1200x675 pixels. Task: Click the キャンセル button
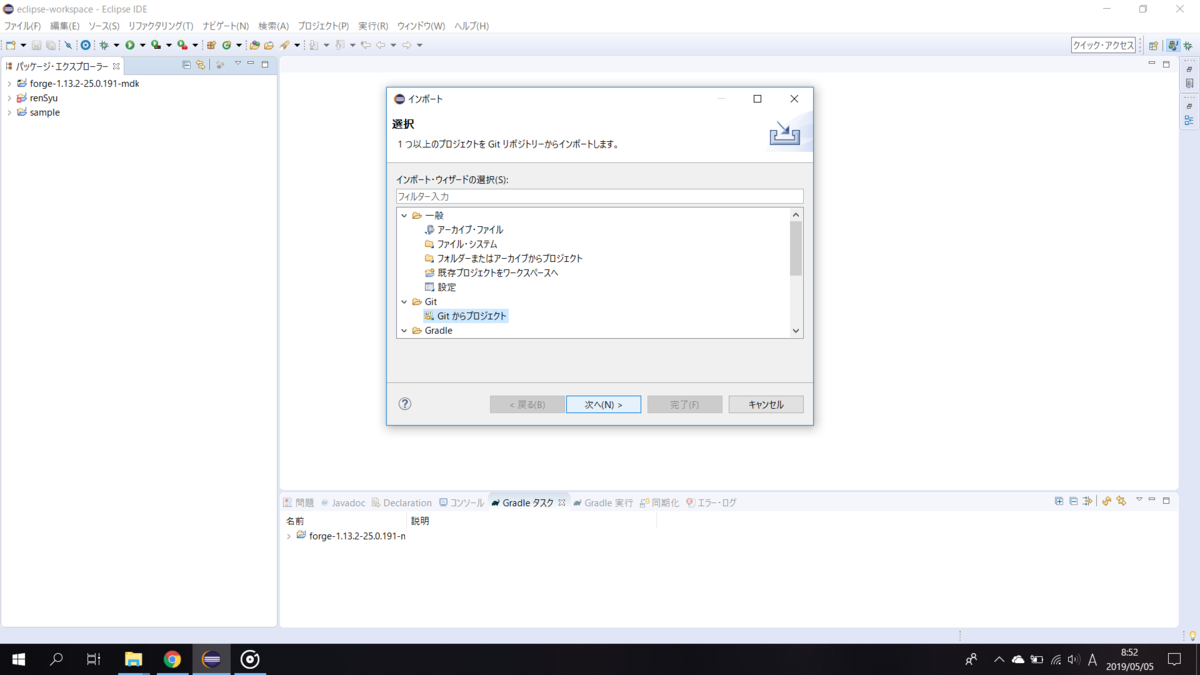(765, 404)
